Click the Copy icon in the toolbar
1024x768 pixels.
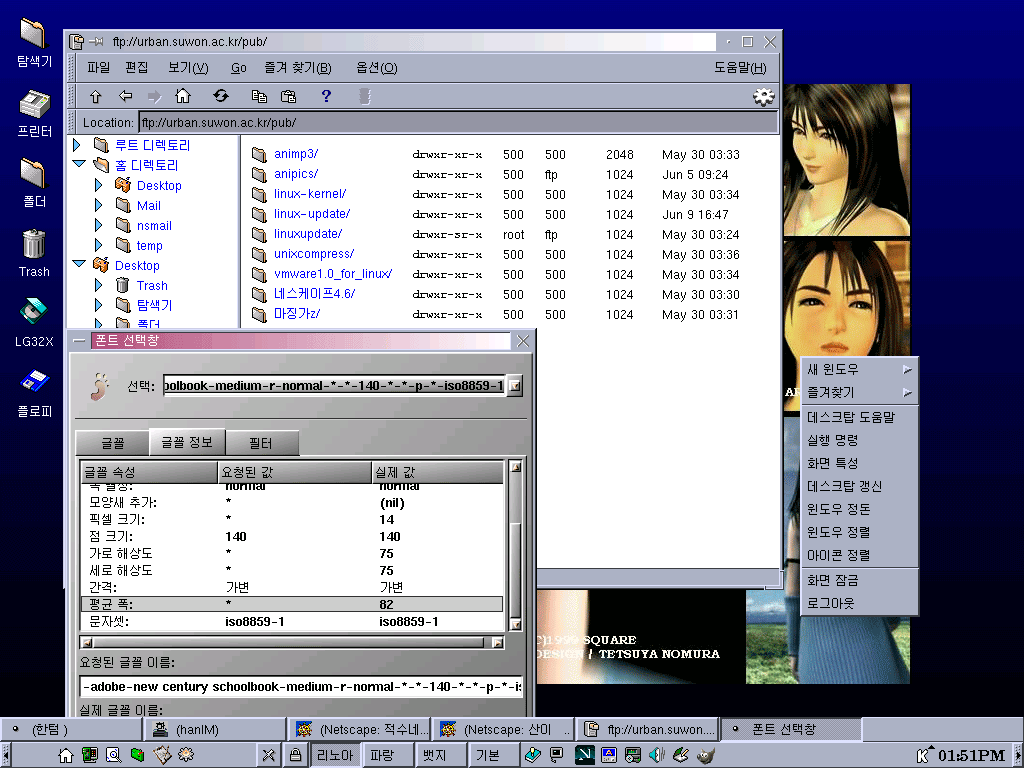coord(259,97)
